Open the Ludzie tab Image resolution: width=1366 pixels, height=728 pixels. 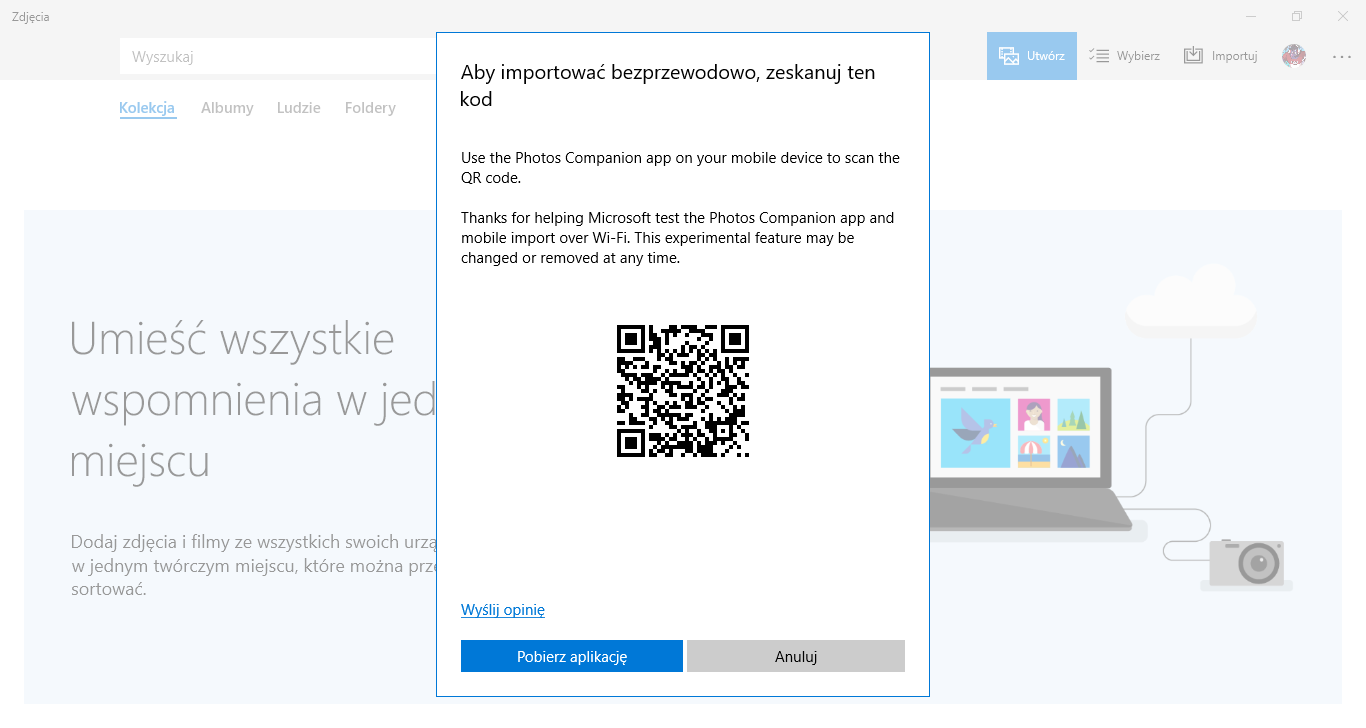[299, 108]
